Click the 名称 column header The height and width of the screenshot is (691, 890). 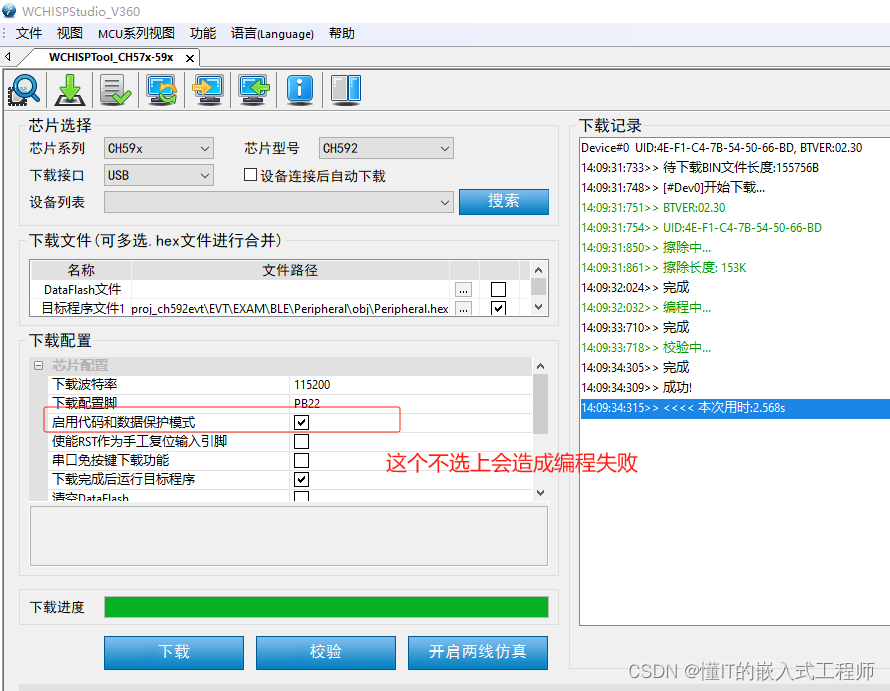[x=81, y=270]
